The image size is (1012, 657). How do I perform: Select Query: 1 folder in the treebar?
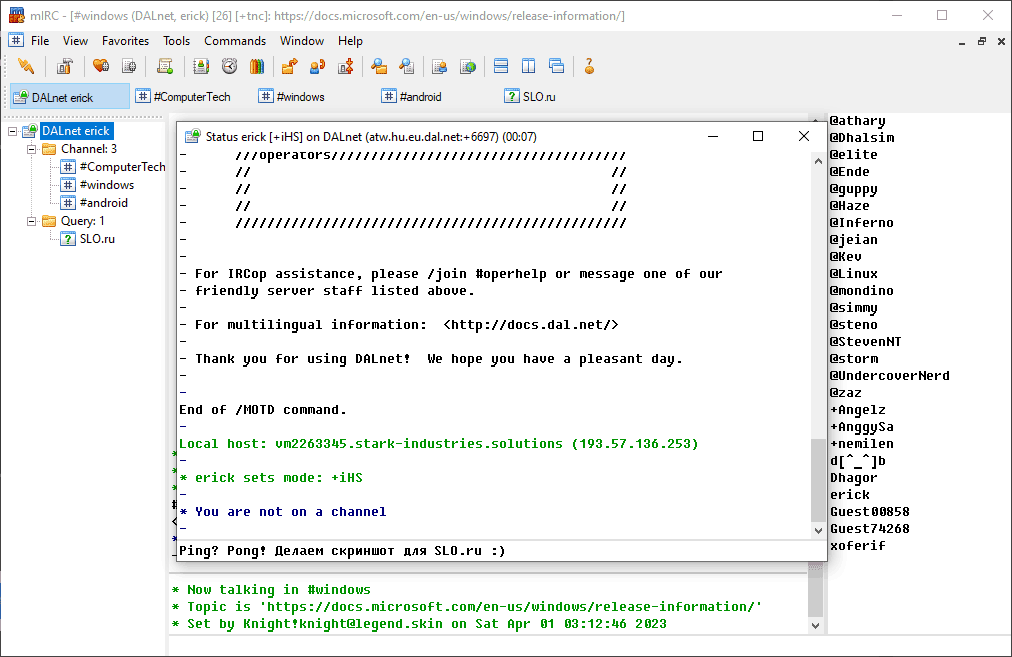tap(82, 221)
